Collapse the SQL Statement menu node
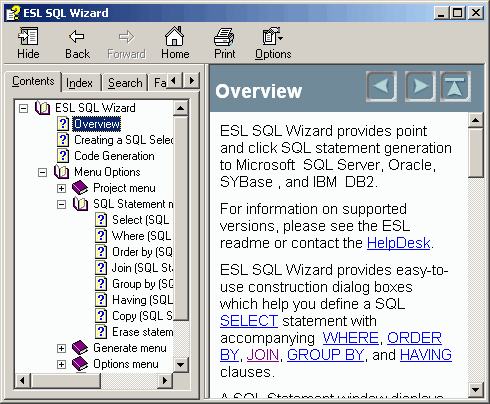 click(x=61, y=204)
